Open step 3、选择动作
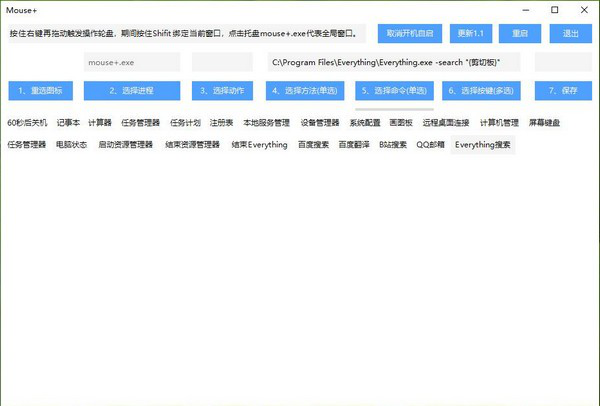This screenshot has width=600, height=406. (222, 91)
